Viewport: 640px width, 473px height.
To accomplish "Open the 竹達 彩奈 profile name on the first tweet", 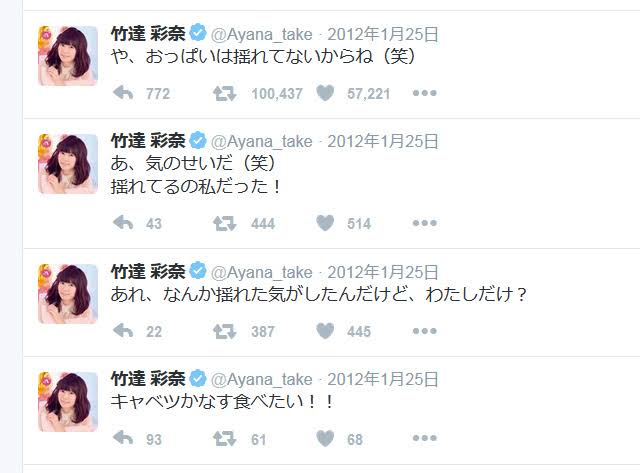I will 148,34.
